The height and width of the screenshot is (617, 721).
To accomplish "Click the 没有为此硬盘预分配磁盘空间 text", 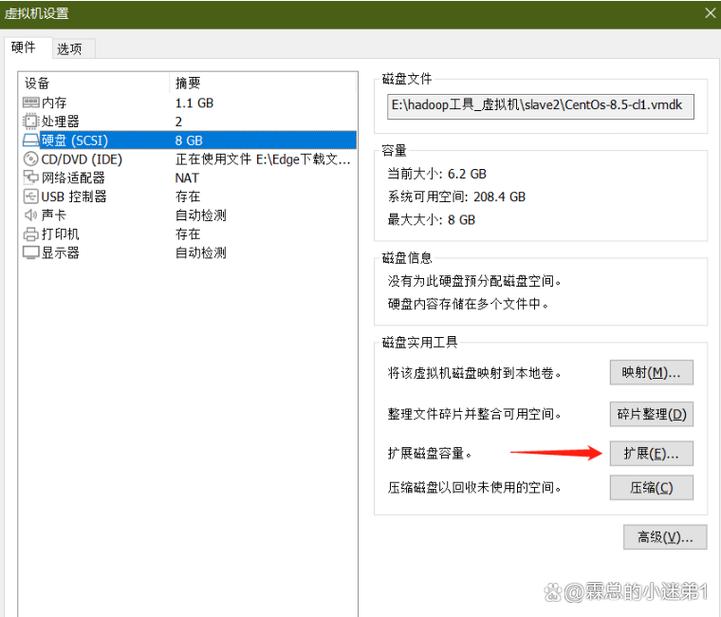I will (475, 281).
